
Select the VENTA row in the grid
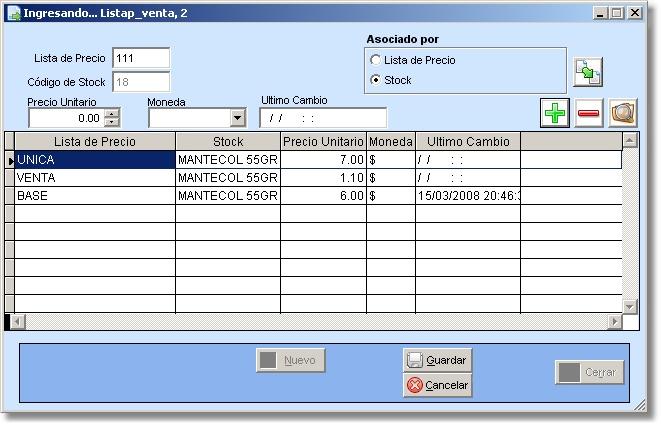tap(95, 177)
